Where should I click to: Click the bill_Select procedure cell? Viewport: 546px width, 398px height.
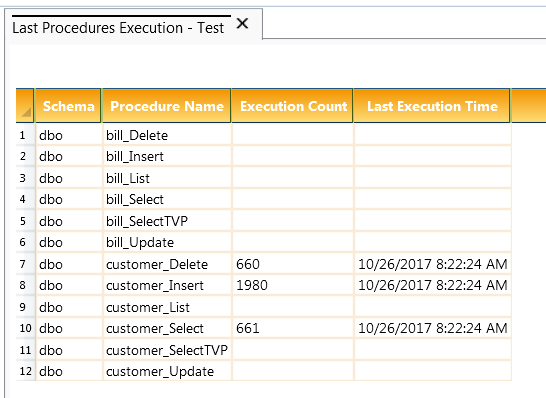pos(167,199)
